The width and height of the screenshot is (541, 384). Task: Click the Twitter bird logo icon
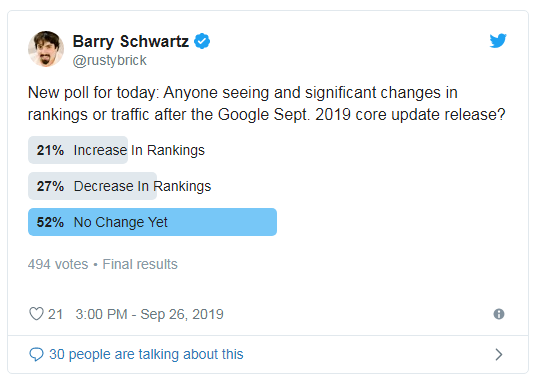click(498, 41)
